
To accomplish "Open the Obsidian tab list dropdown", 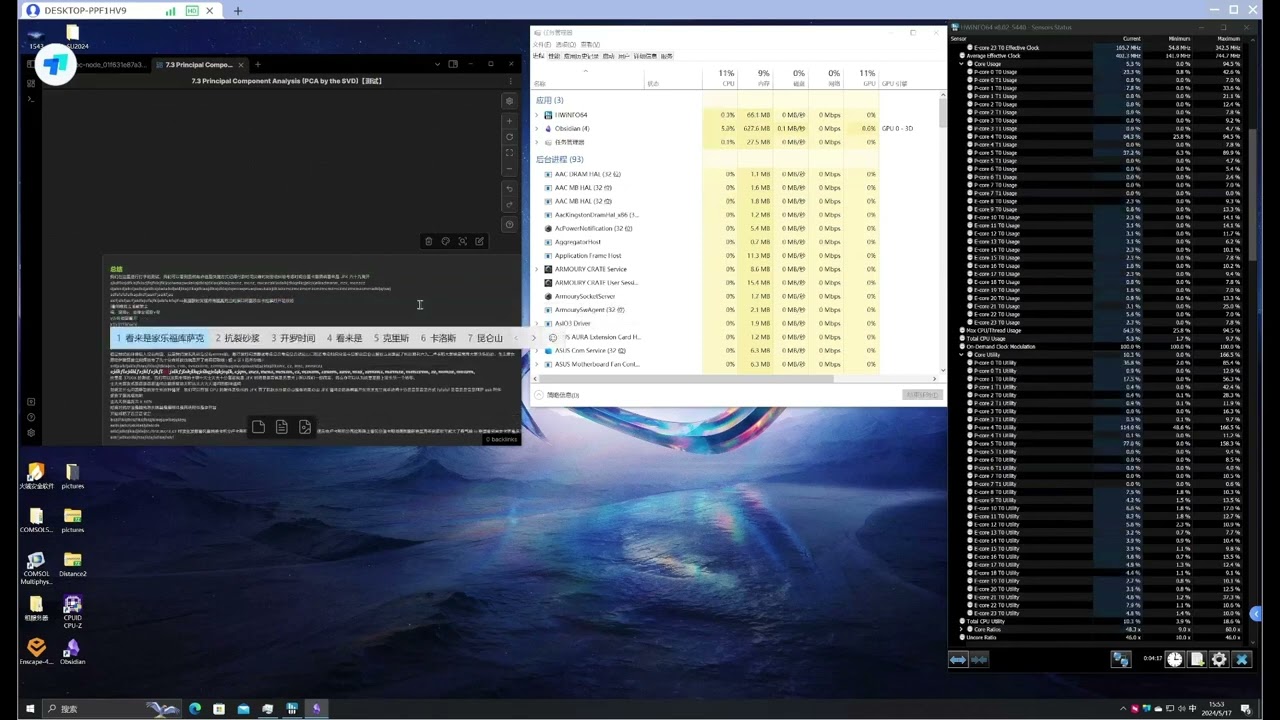I will pyautogui.click(x=437, y=64).
